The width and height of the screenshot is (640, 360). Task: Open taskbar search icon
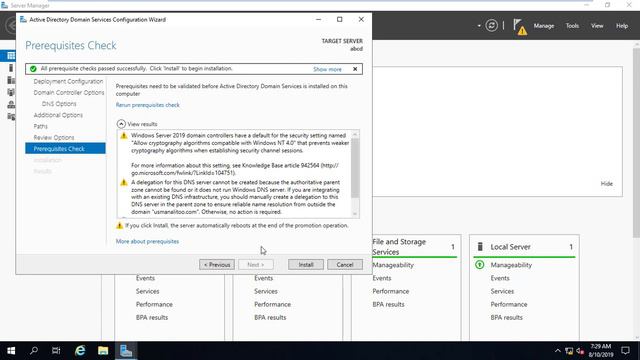click(x=34, y=351)
